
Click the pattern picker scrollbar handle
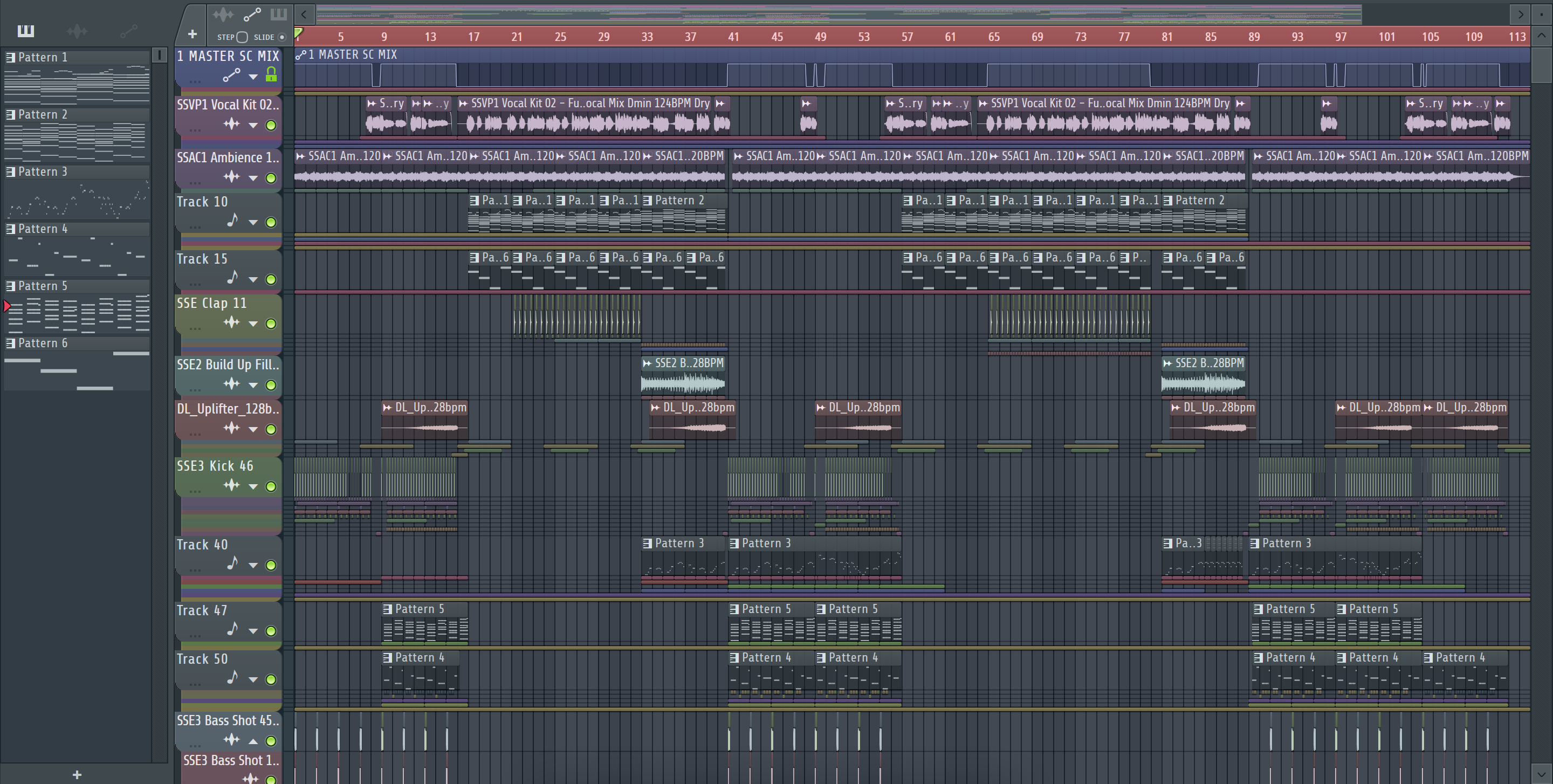[159, 55]
